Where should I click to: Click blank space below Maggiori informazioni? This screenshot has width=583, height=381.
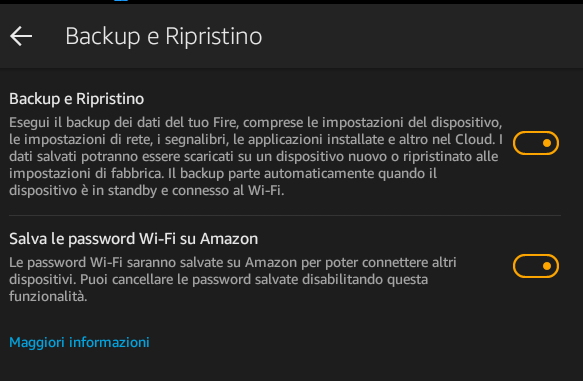coord(292,366)
